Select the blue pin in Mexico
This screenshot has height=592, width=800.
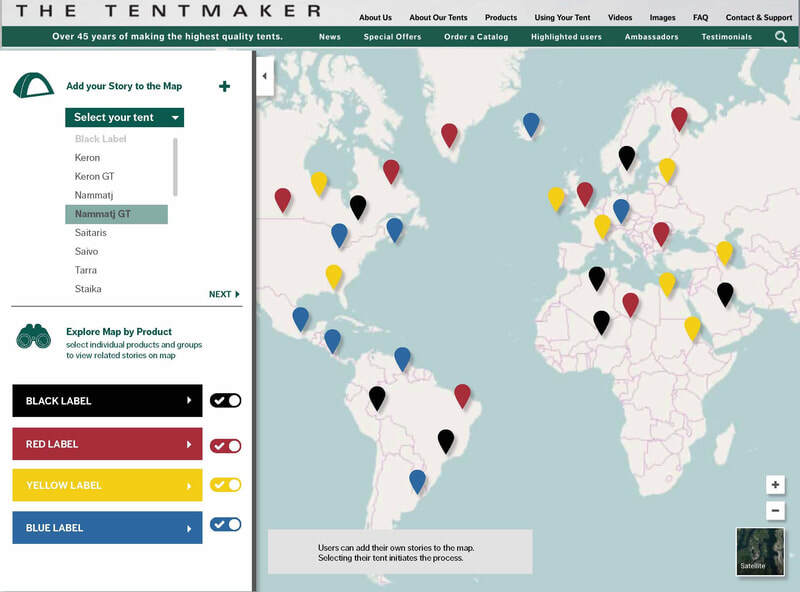tap(301, 319)
